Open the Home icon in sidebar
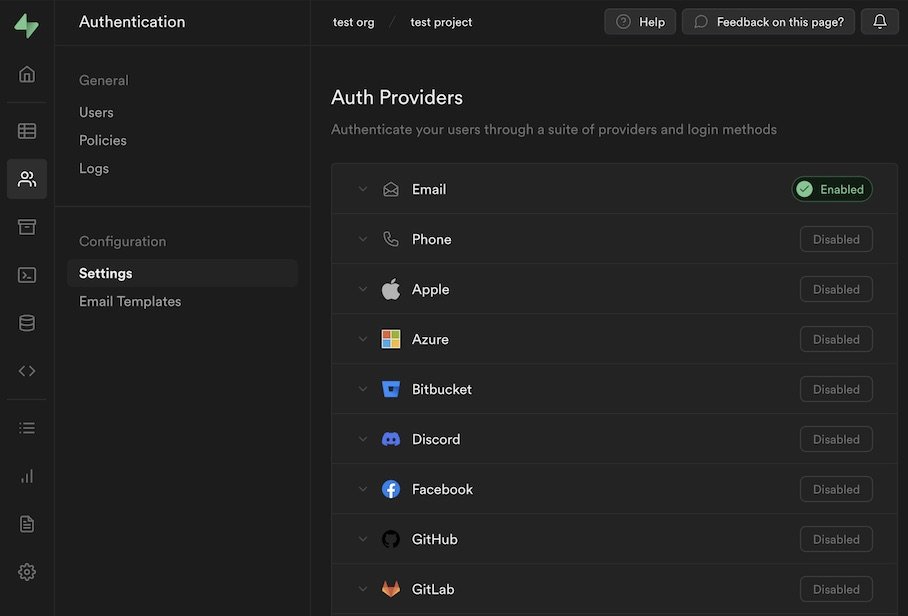Viewport: 908px width, 616px height. coord(27,74)
